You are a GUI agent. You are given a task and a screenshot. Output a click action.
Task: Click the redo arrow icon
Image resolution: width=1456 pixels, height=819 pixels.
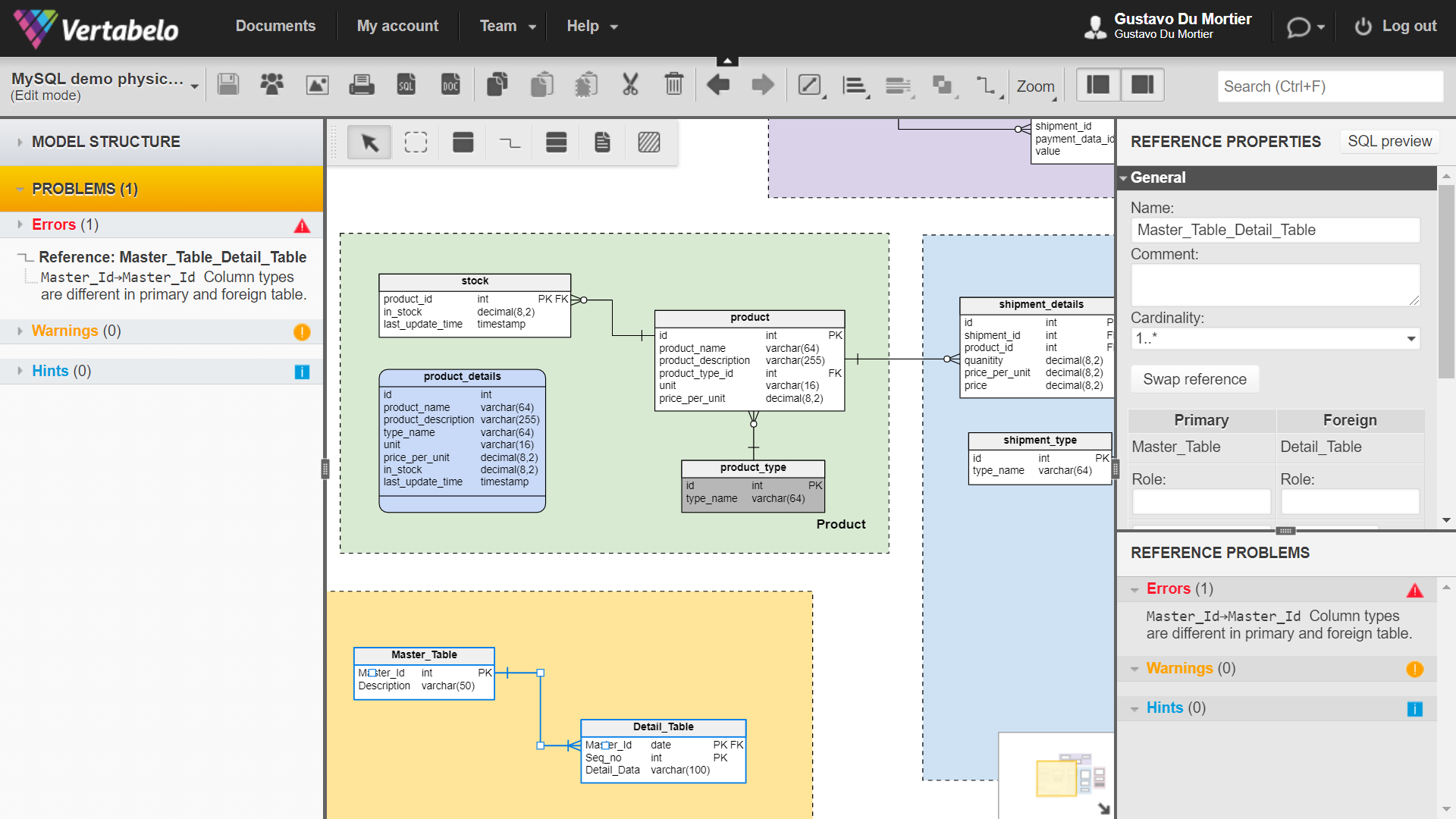[763, 86]
